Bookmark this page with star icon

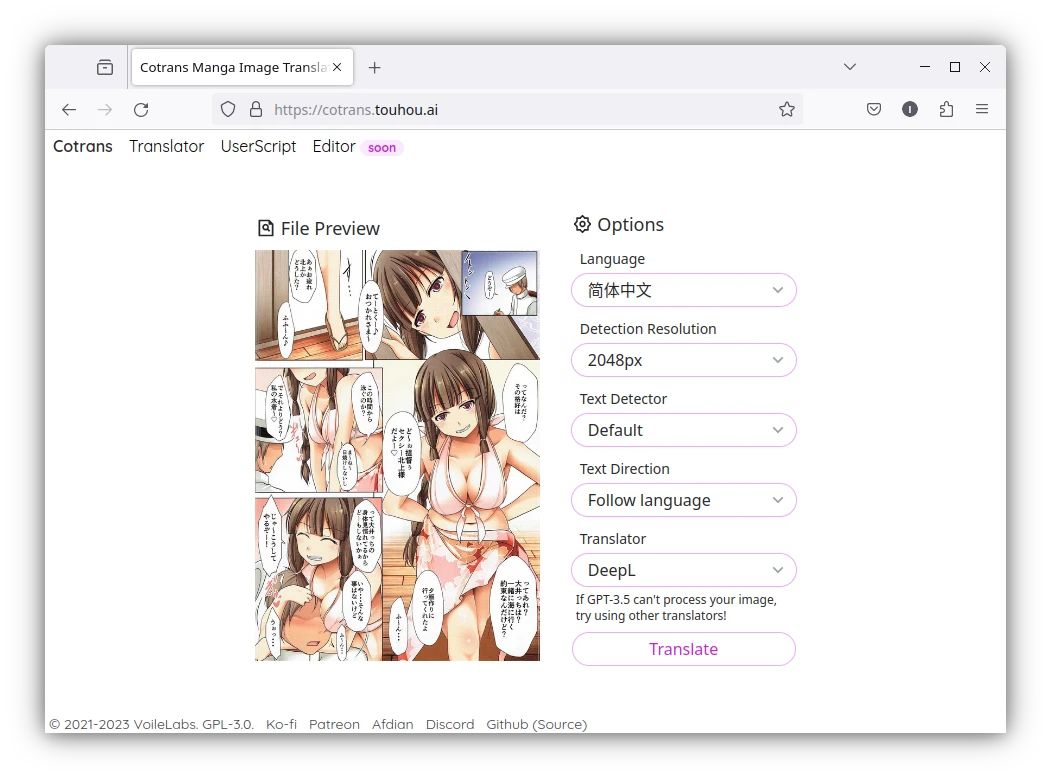[787, 110]
